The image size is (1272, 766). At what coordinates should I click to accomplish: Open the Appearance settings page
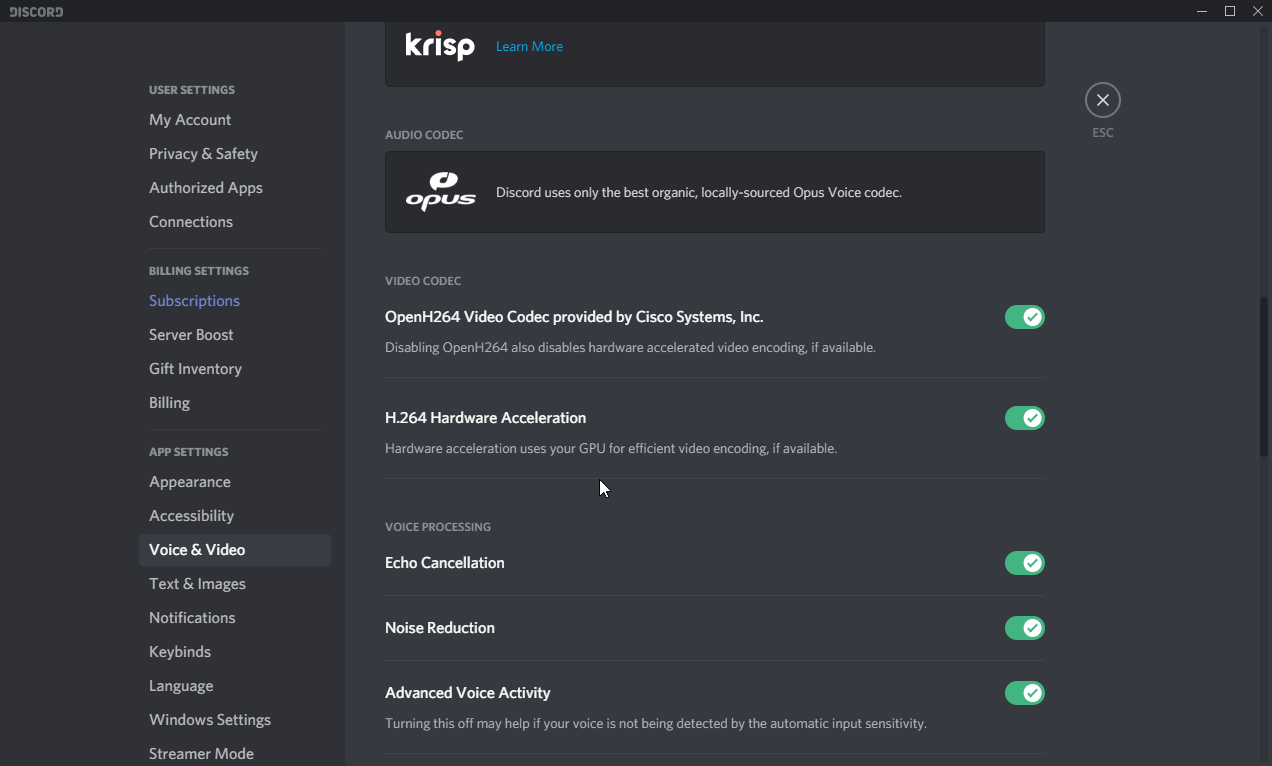[x=190, y=482]
